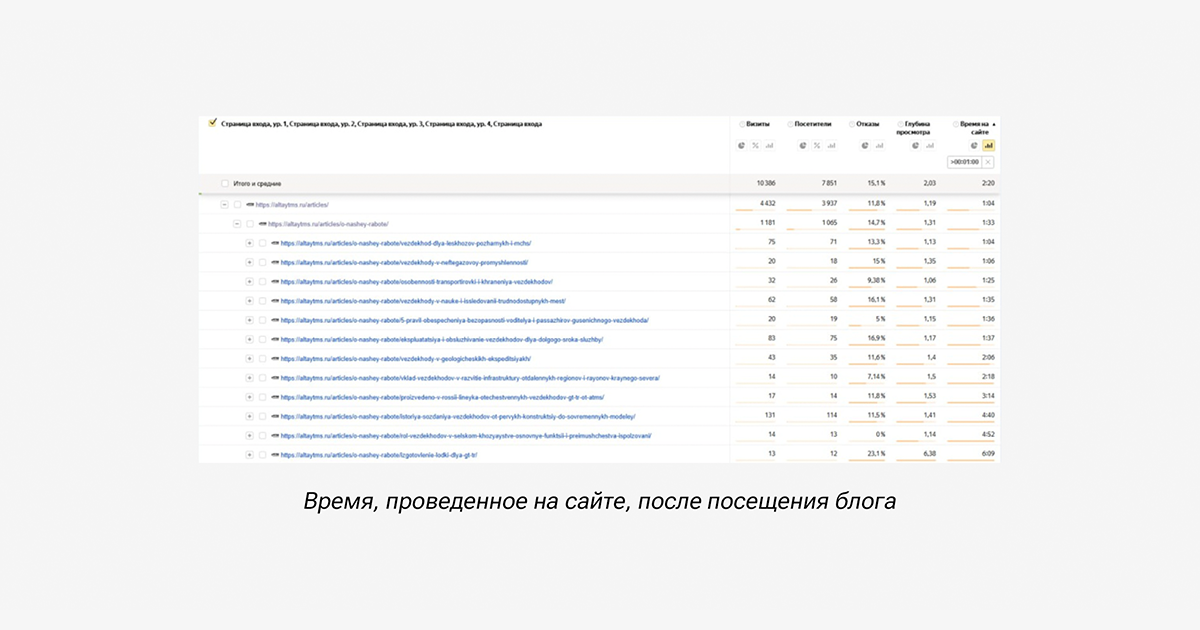This screenshot has width=1200, height=630.
Task: Select the Отказы metric radio button
Action: (x=852, y=124)
